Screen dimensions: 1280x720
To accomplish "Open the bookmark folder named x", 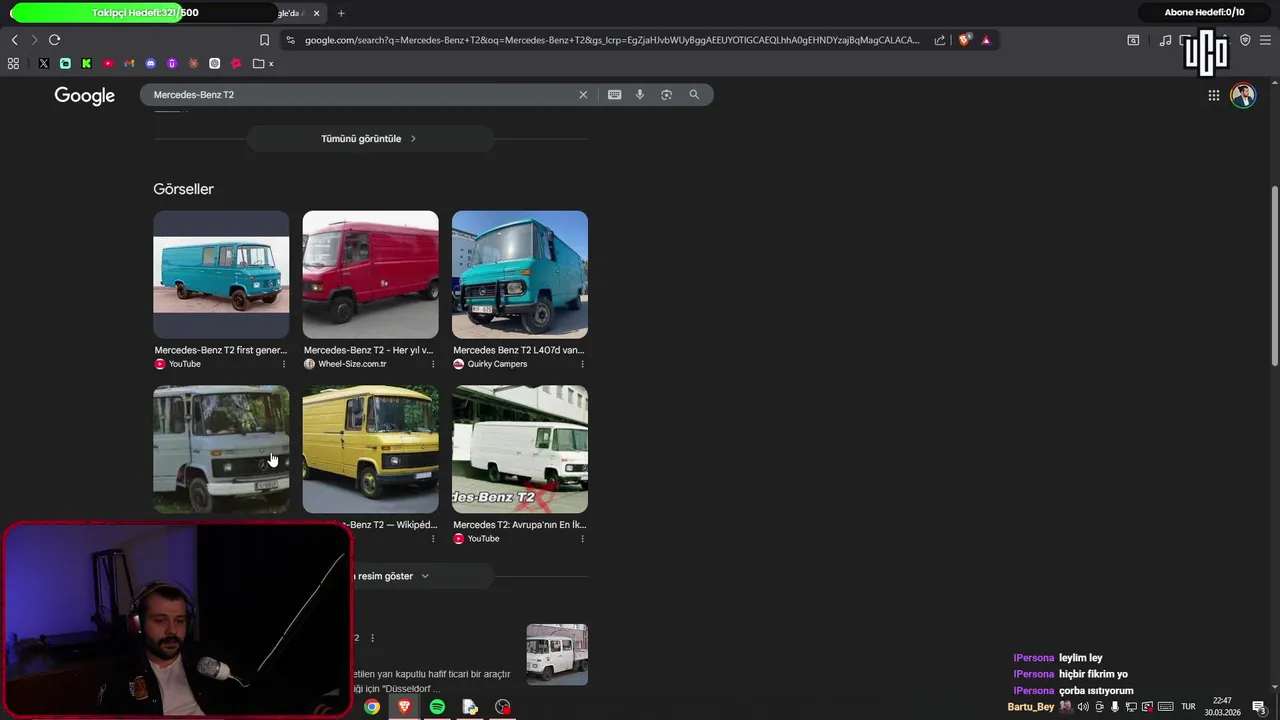I will 263,63.
